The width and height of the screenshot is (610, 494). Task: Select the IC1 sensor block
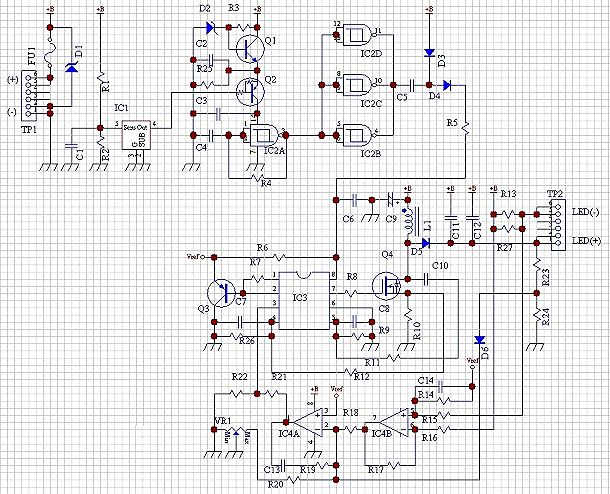(136, 135)
